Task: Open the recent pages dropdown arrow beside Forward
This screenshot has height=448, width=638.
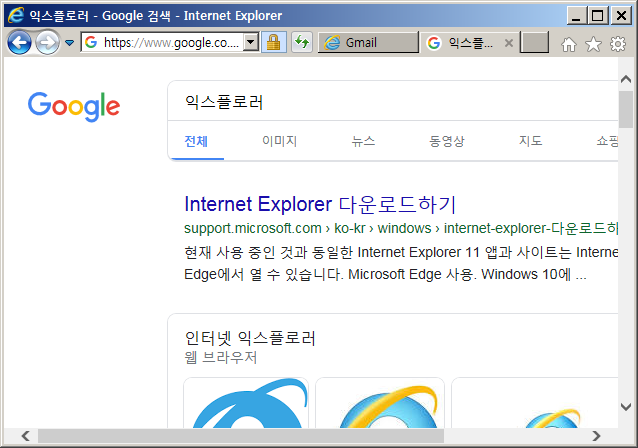Action: coord(70,42)
